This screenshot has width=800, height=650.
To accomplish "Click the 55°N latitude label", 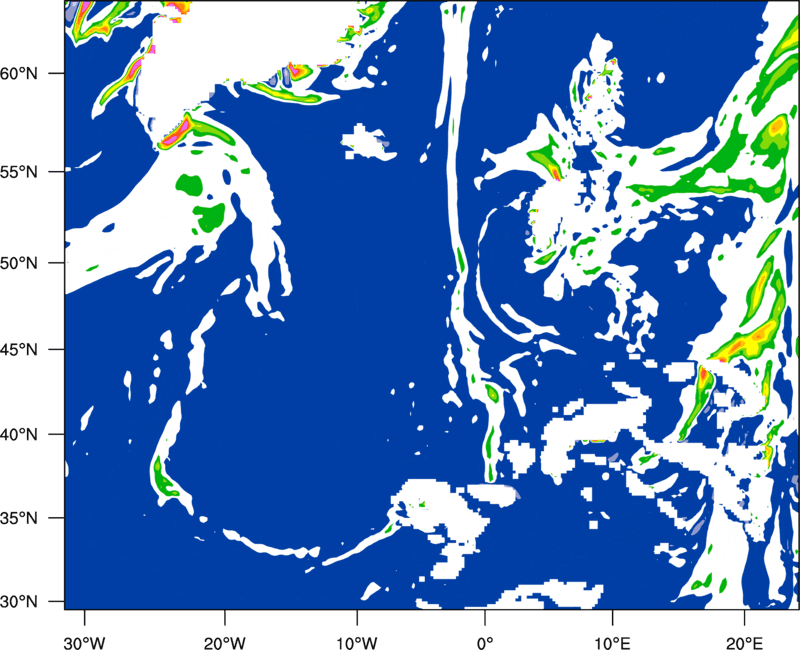I will tap(19, 172).
